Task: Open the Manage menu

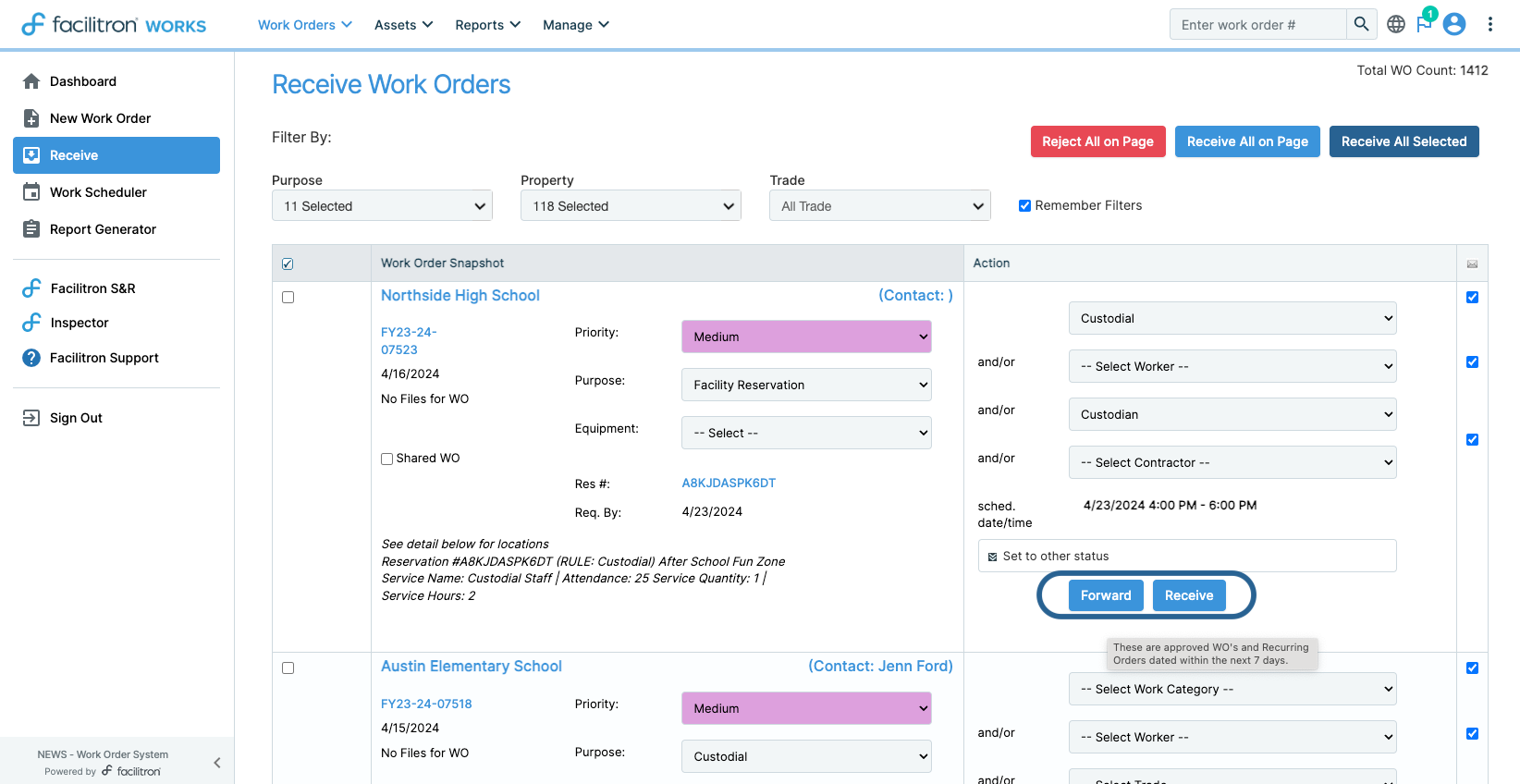Action: coord(575,25)
